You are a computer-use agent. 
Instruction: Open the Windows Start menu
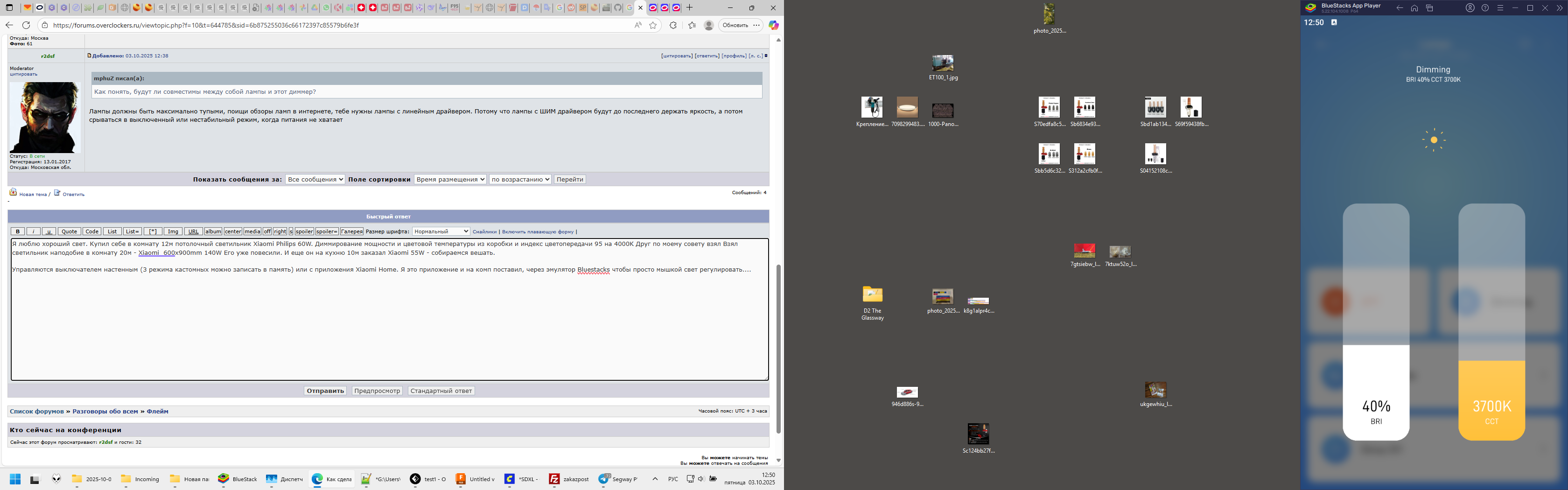pyautogui.click(x=15, y=479)
